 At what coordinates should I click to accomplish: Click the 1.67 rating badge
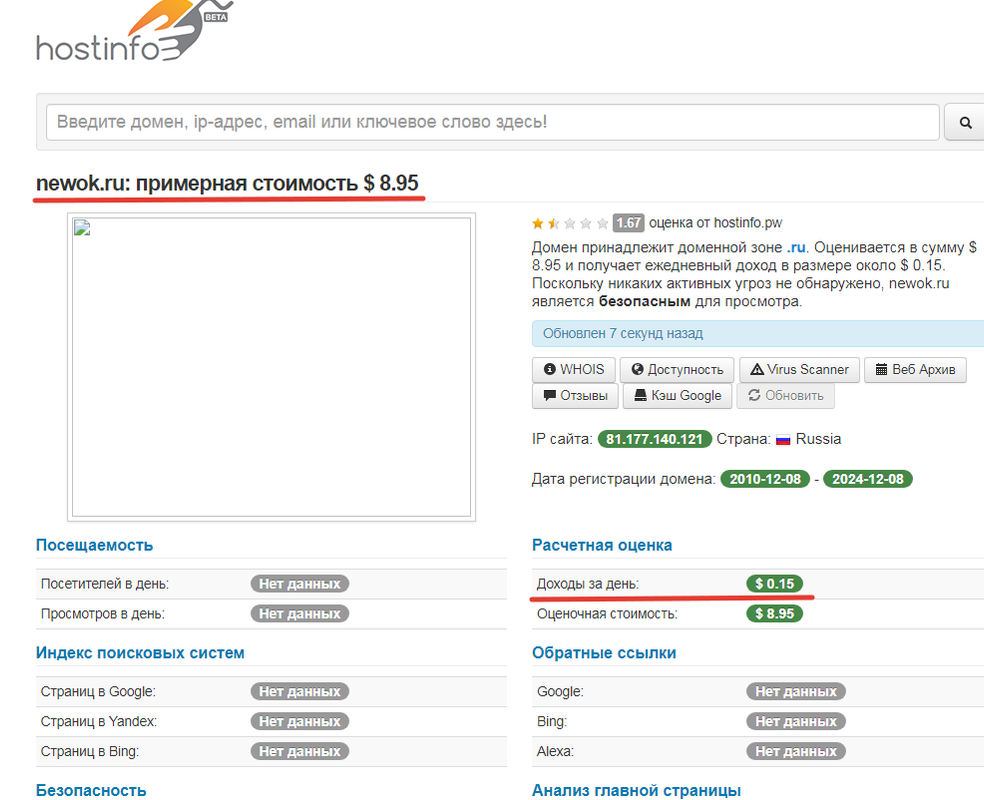[628, 223]
